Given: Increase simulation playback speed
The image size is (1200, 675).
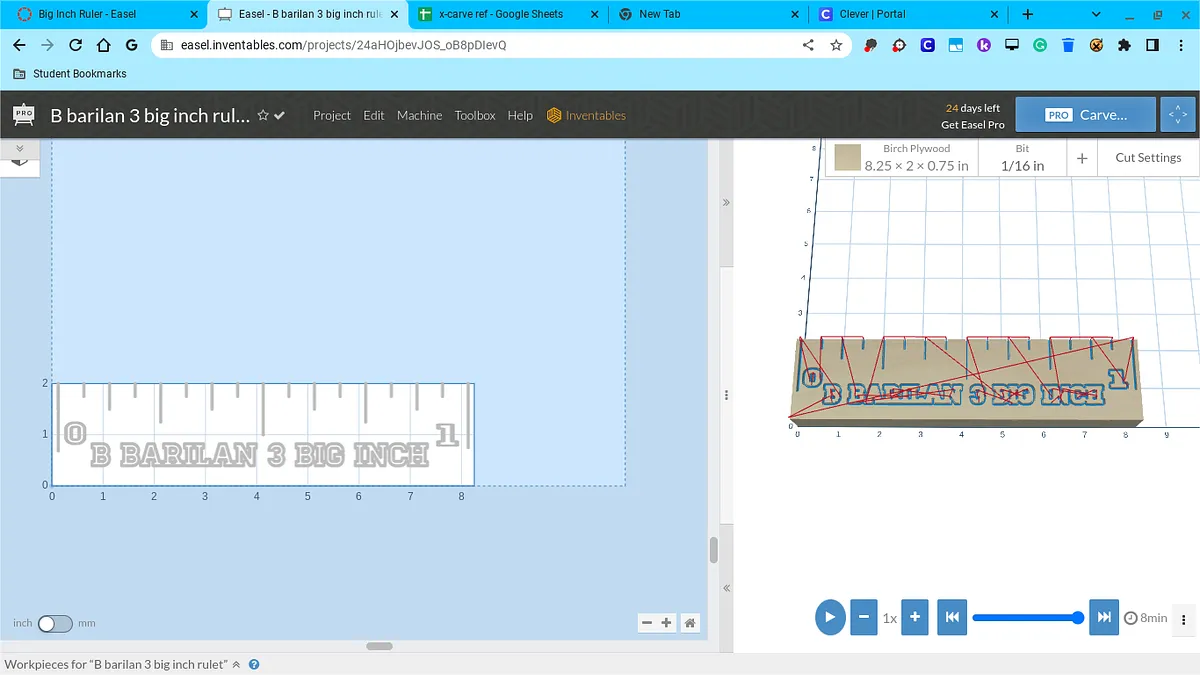Looking at the screenshot, I should (x=914, y=617).
